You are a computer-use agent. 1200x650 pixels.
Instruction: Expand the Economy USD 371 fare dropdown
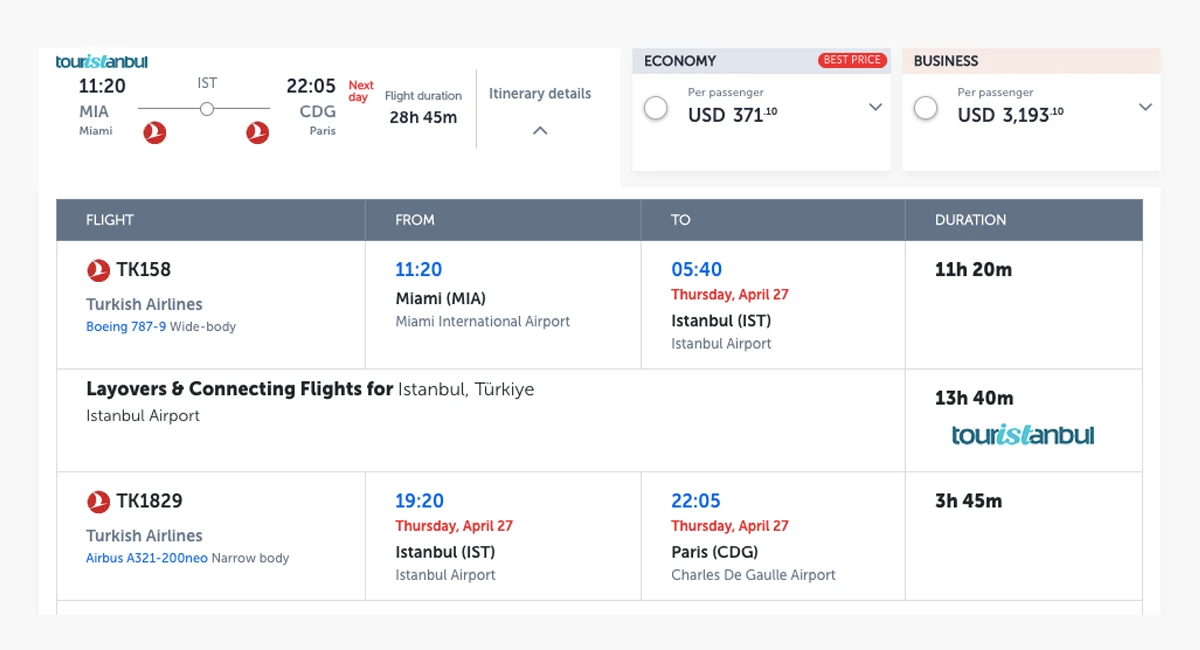pyautogui.click(x=875, y=107)
